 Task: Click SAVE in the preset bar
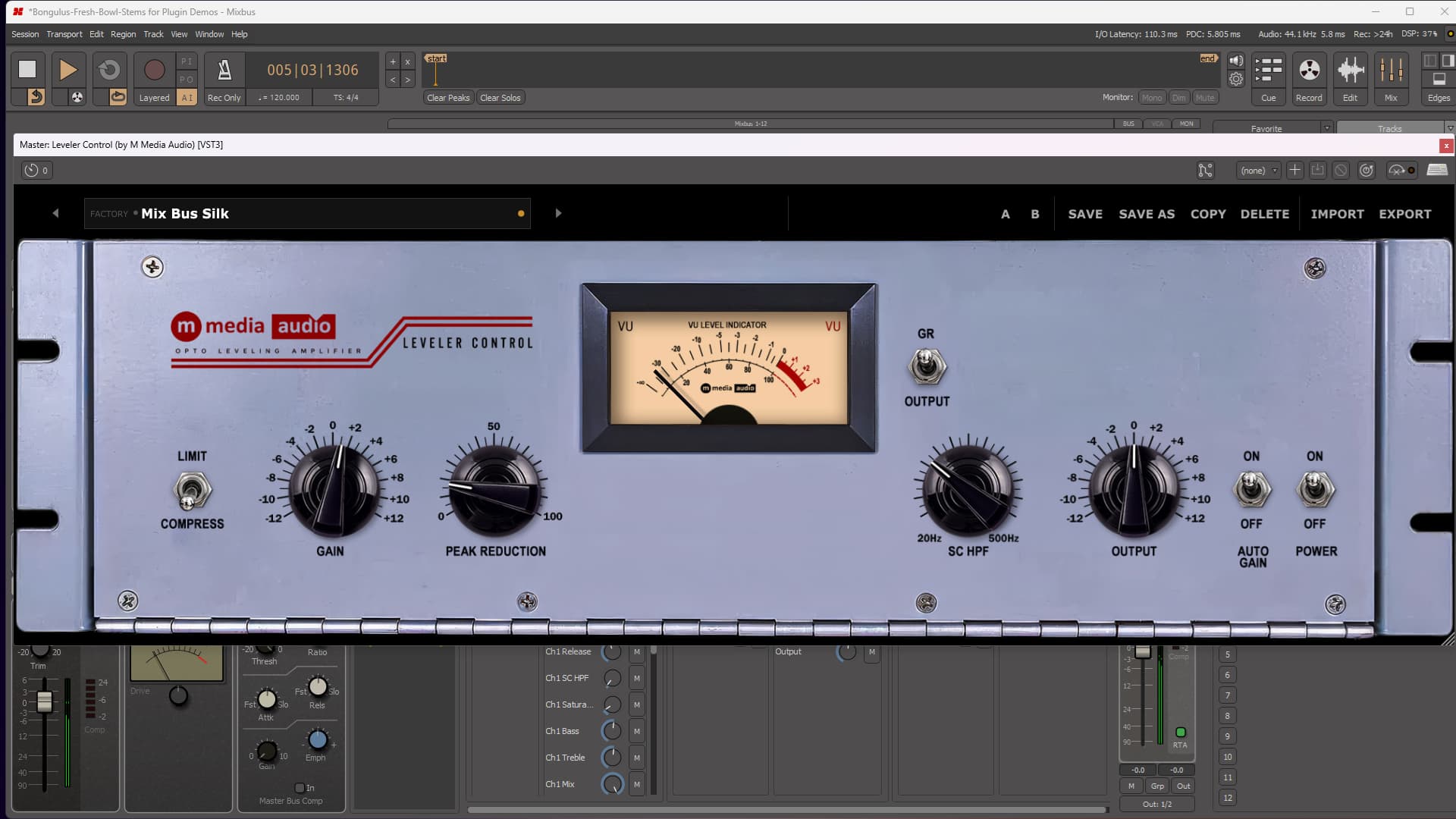[x=1085, y=214]
